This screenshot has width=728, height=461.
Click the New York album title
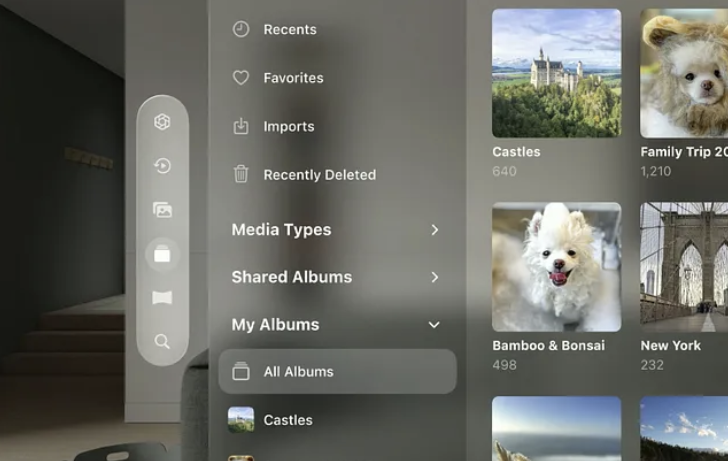tap(670, 345)
